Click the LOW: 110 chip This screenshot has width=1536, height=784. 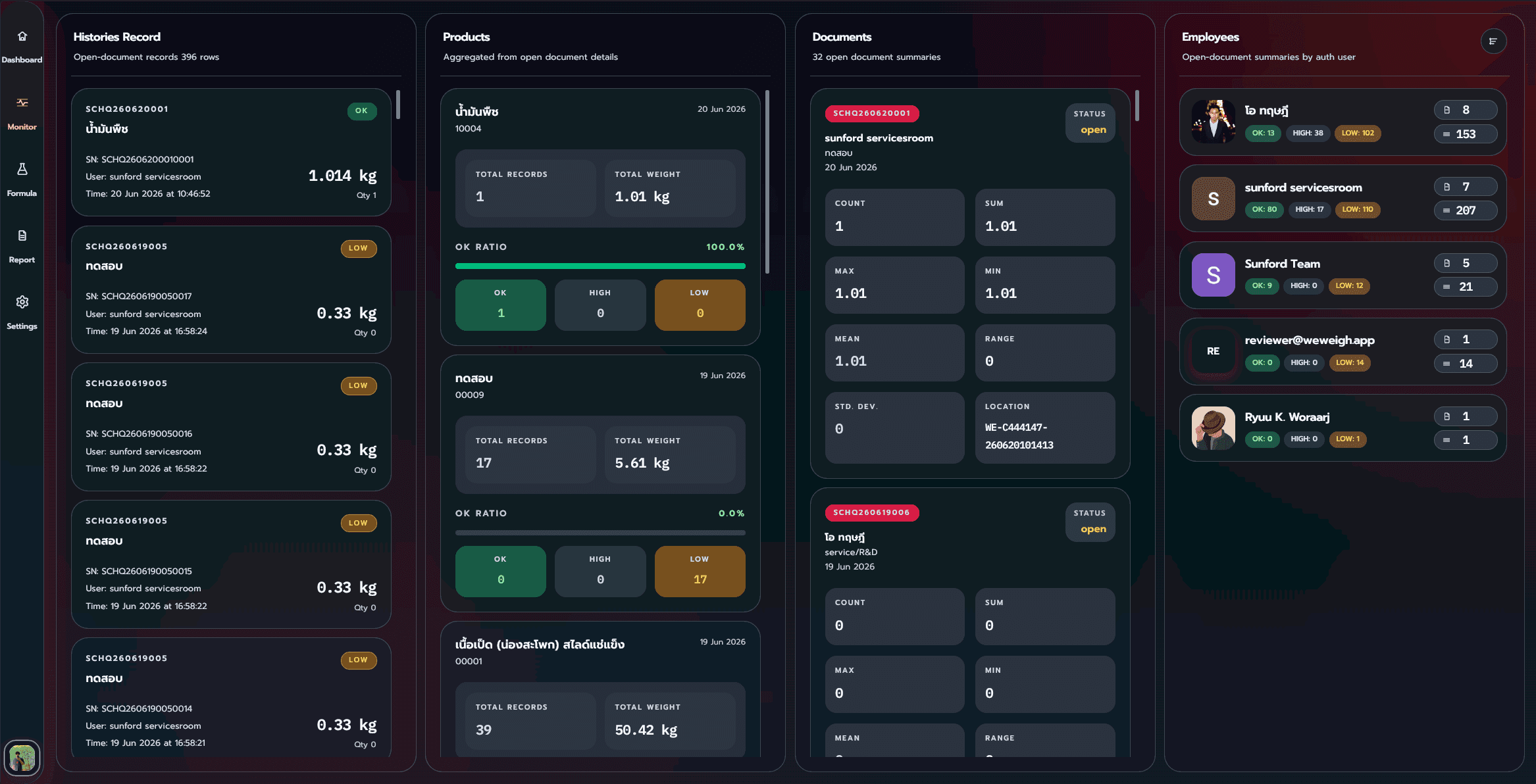click(x=1358, y=210)
